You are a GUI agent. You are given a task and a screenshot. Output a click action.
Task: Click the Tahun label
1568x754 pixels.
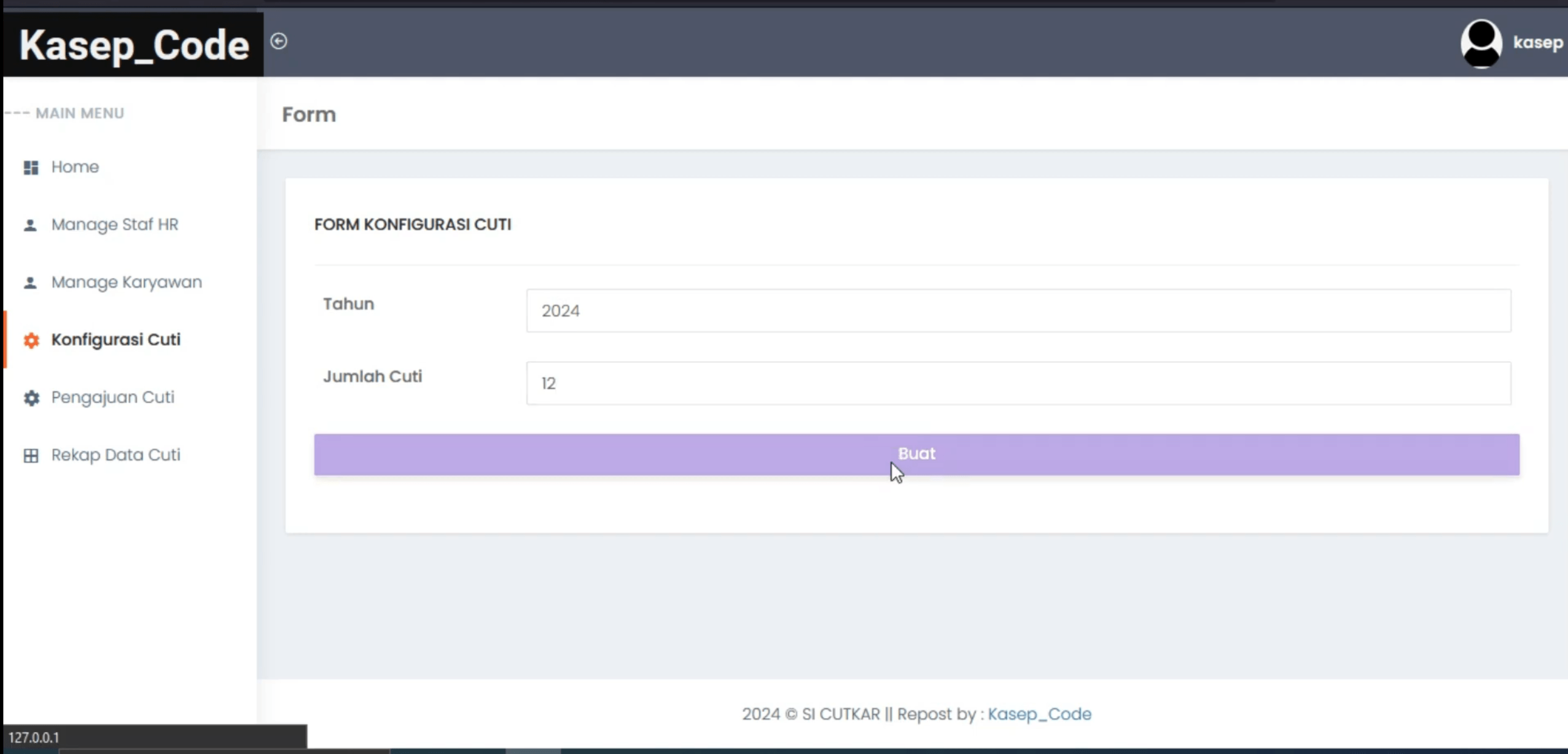point(348,304)
